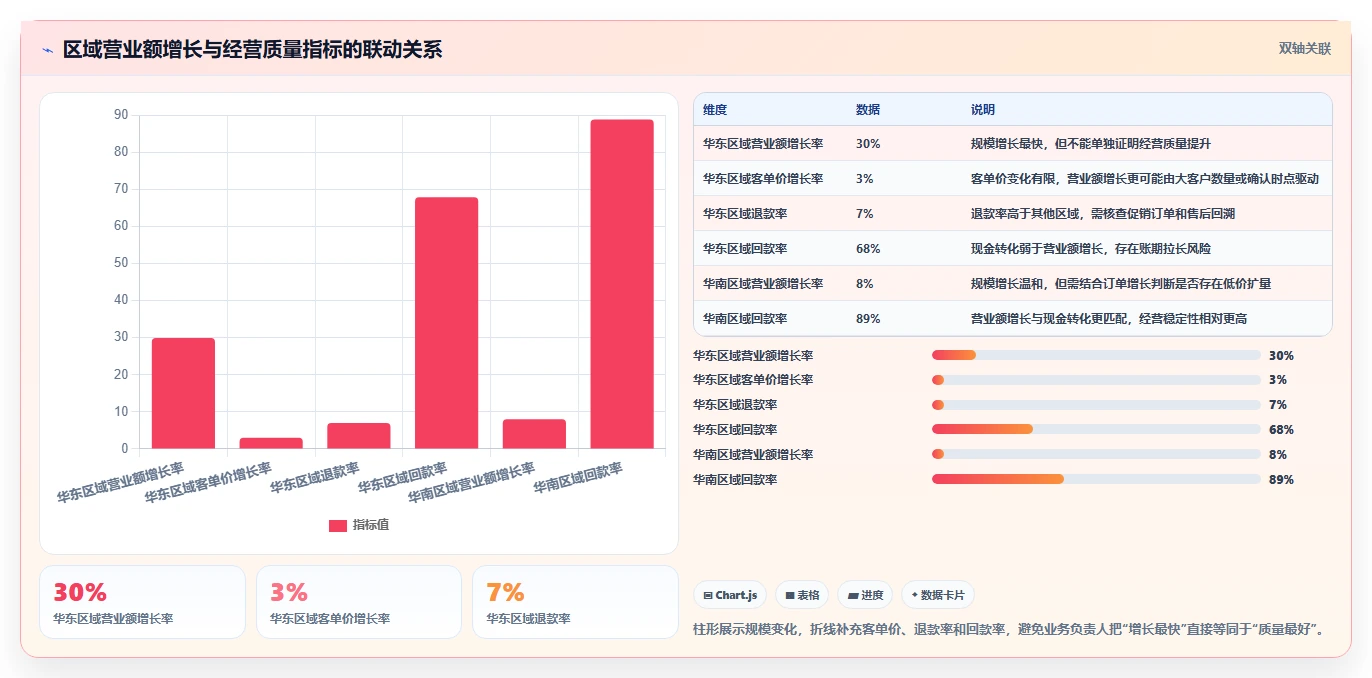Click the 数据卡片 tag chip
Screen dimensions: 1372x678
938,595
